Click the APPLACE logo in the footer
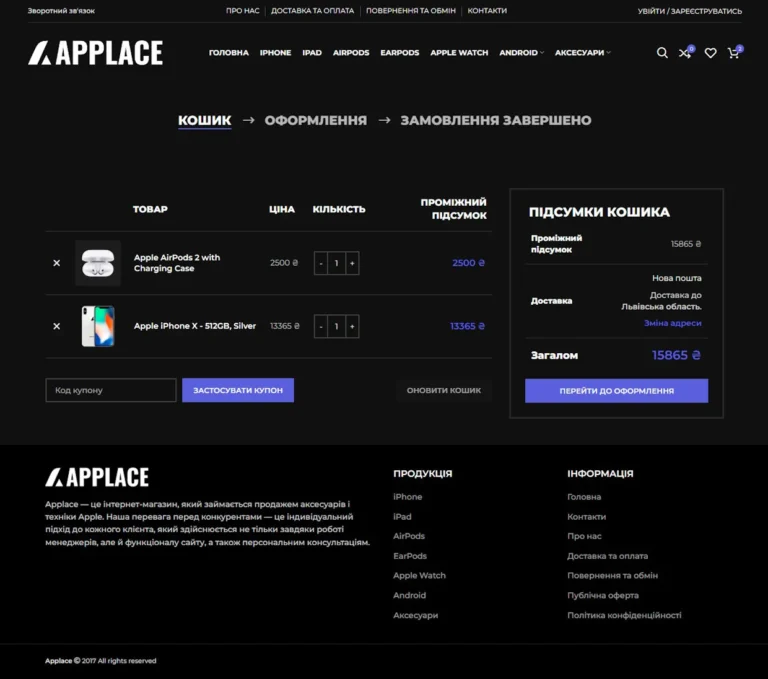The width and height of the screenshot is (768, 679). (x=97, y=477)
